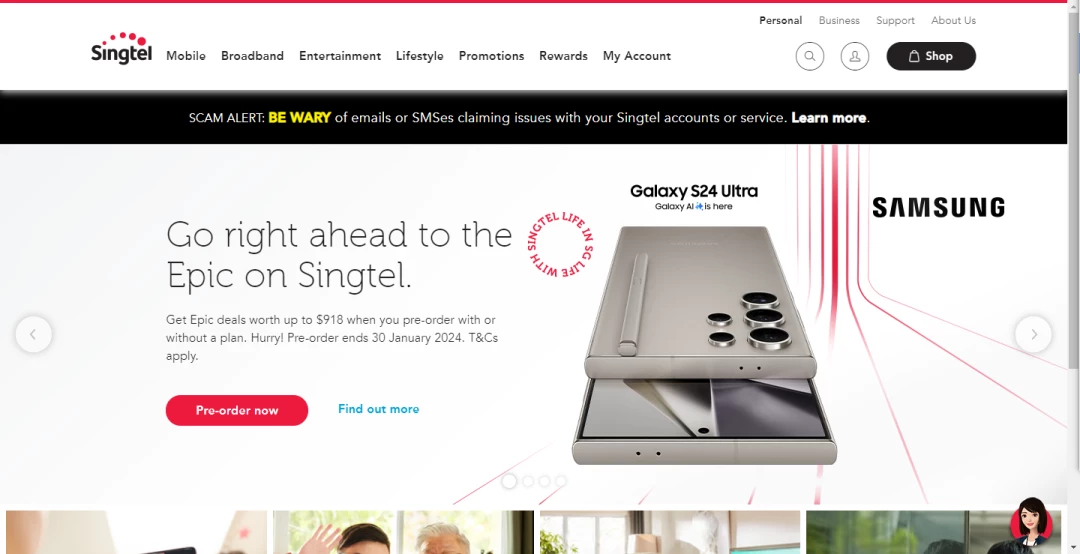Switch to the Business tab
This screenshot has height=554, width=1080.
(839, 21)
